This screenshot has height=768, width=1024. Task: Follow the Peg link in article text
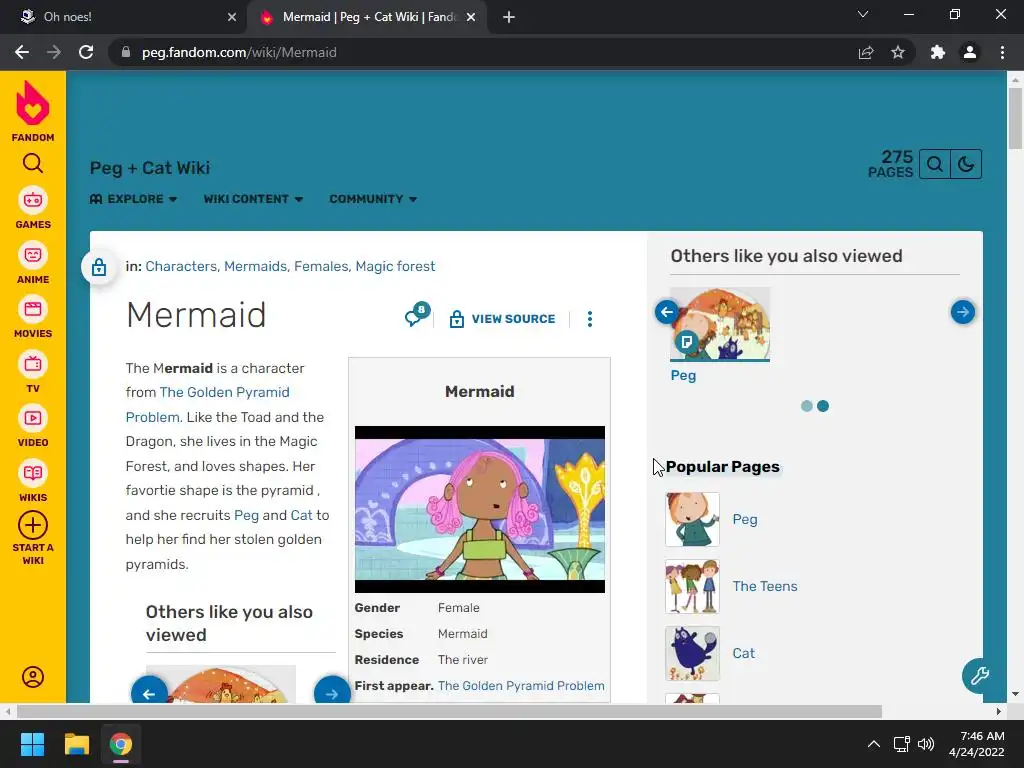(246, 515)
